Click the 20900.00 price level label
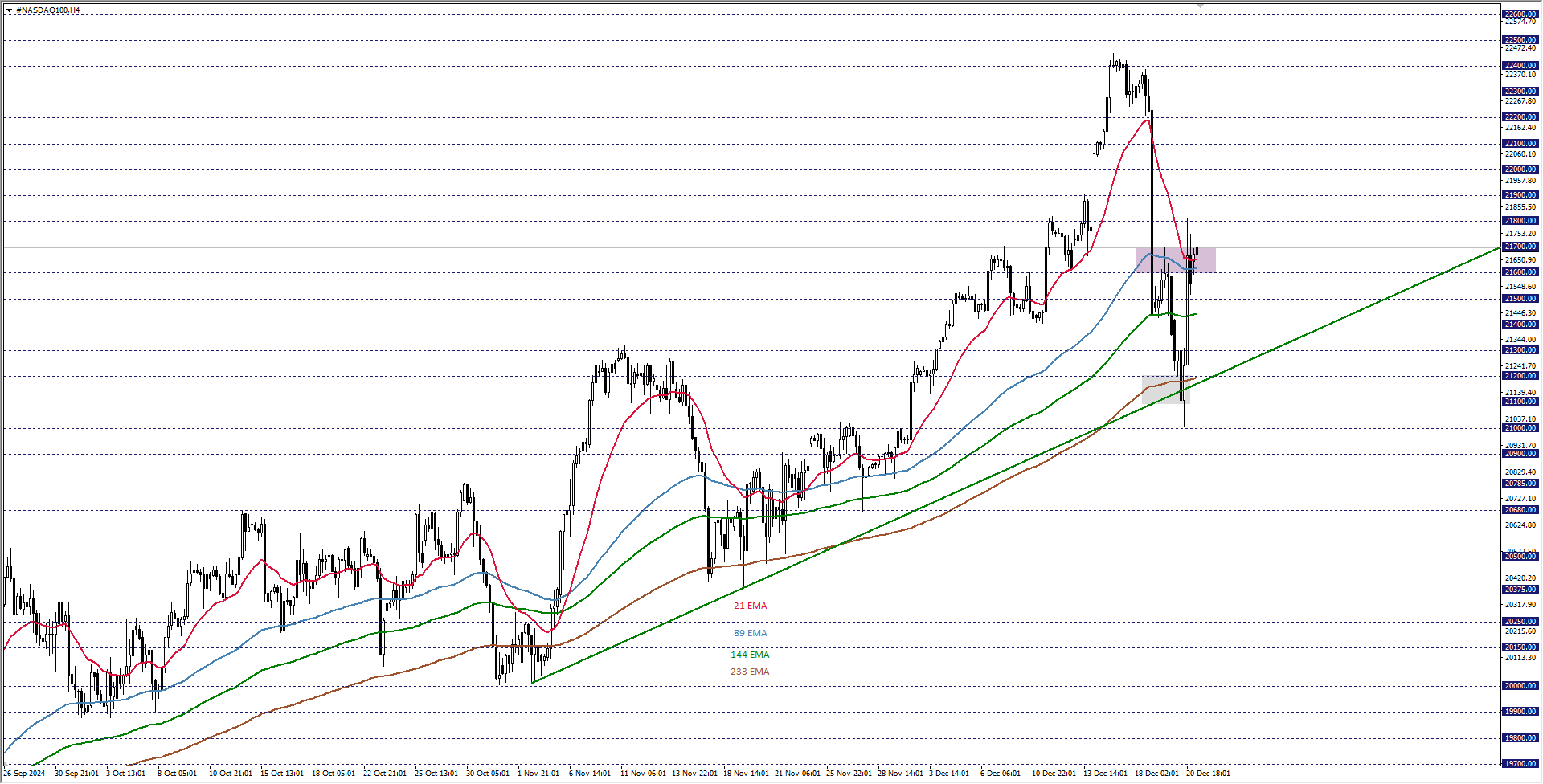Viewport: 1543px width, 784px height. point(1520,454)
